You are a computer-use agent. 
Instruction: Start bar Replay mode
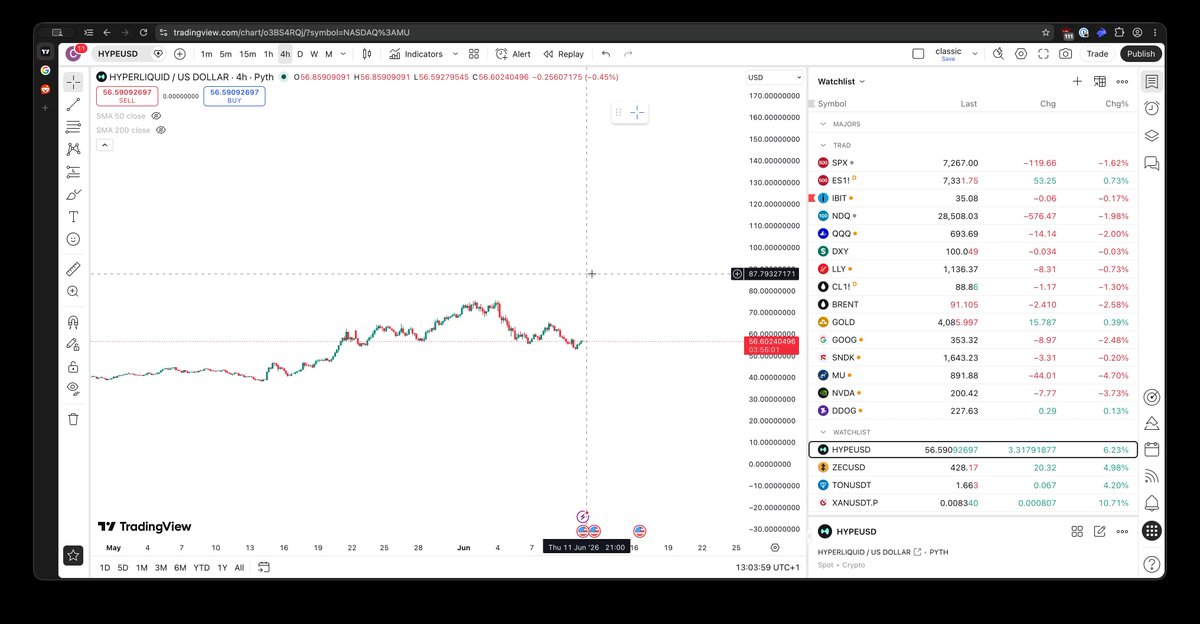tap(562, 54)
